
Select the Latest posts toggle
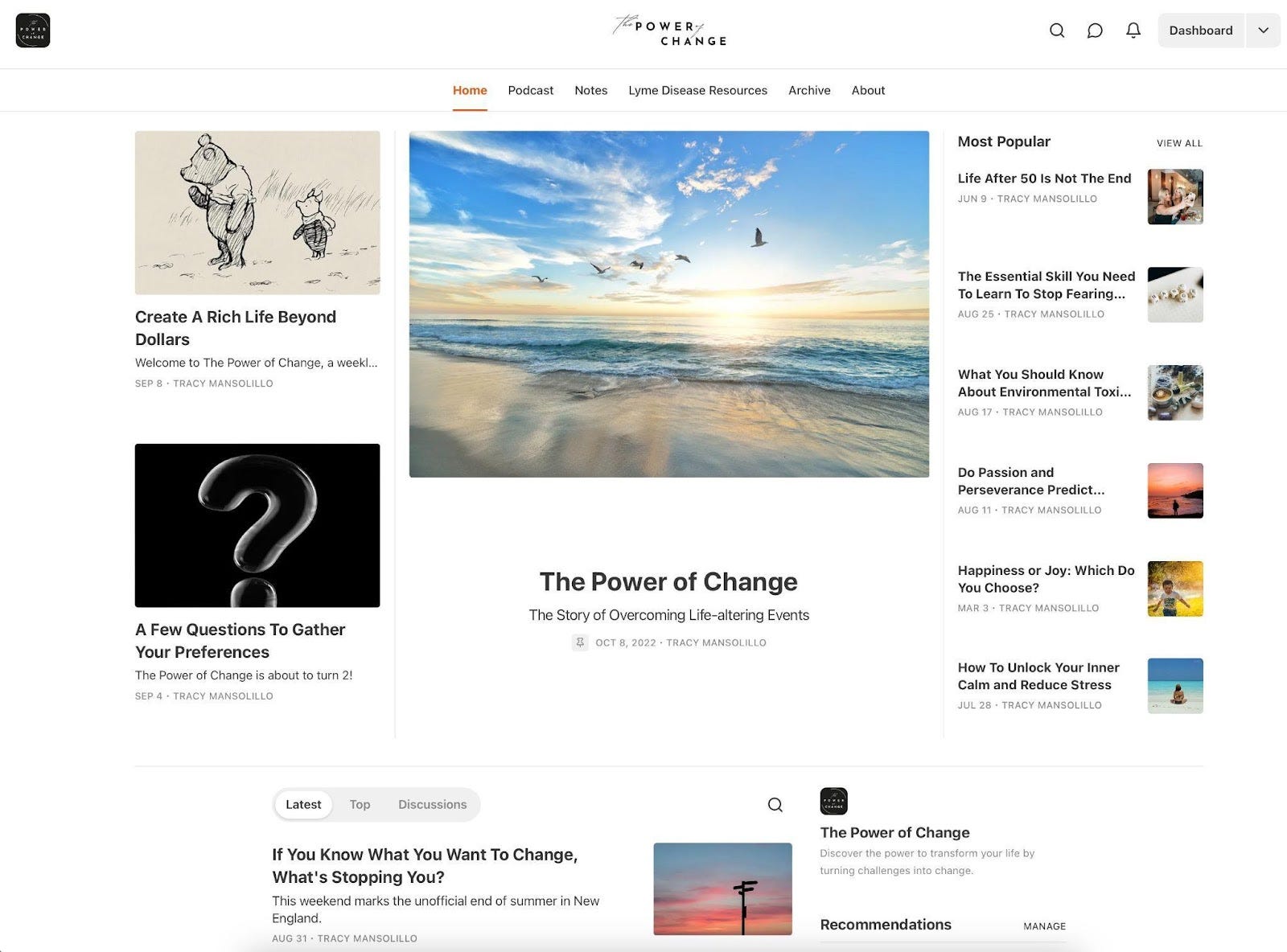[303, 805]
